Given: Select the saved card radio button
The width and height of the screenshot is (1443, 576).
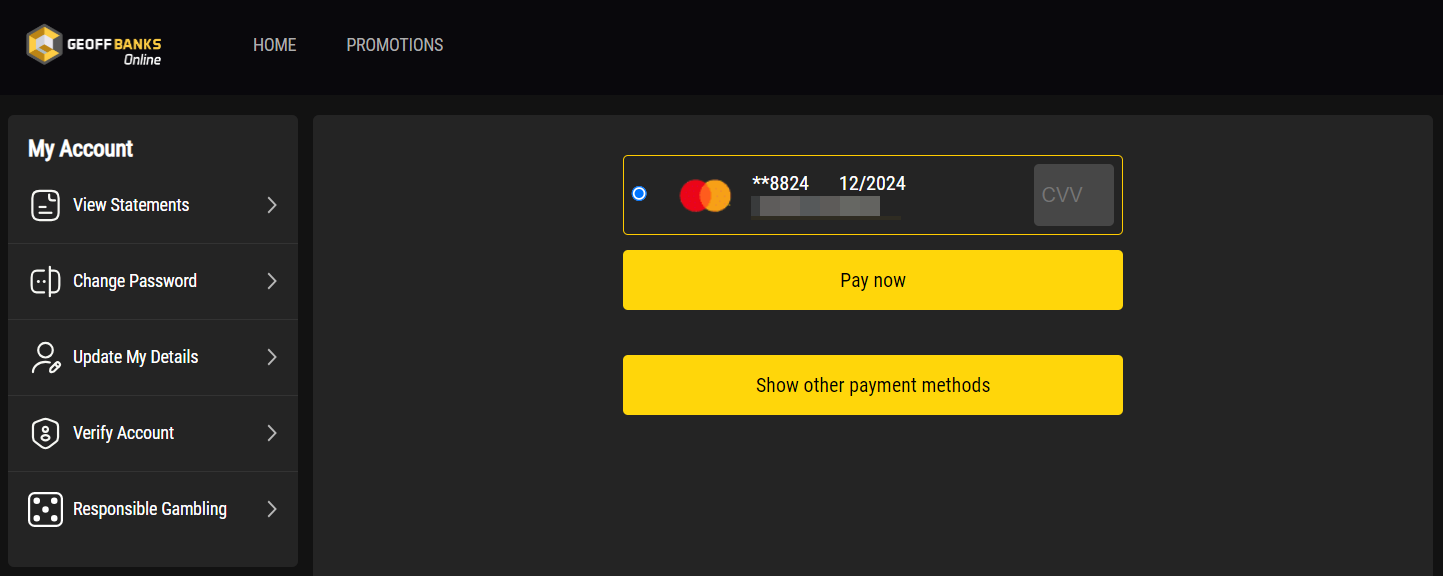Looking at the screenshot, I should (639, 193).
